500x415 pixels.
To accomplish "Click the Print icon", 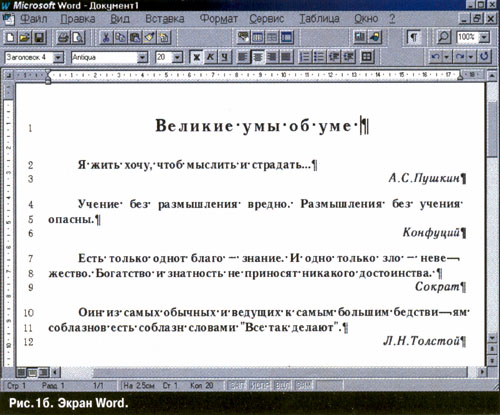I will point(63,37).
